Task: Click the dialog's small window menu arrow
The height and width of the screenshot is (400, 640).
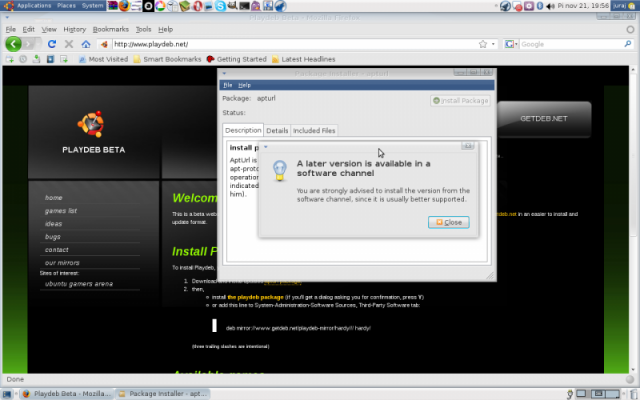Action: point(266,147)
